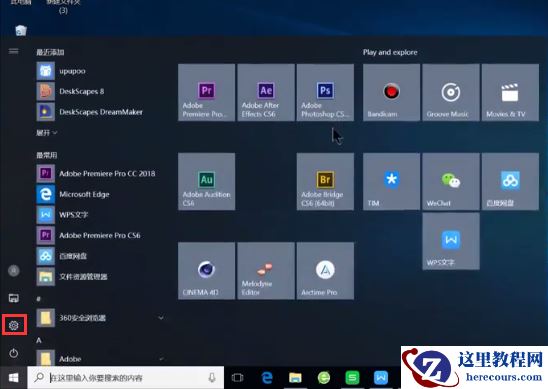The image size is (548, 389).
Task: Launch Microsoft Edge from most used list
Action: (x=100, y=194)
